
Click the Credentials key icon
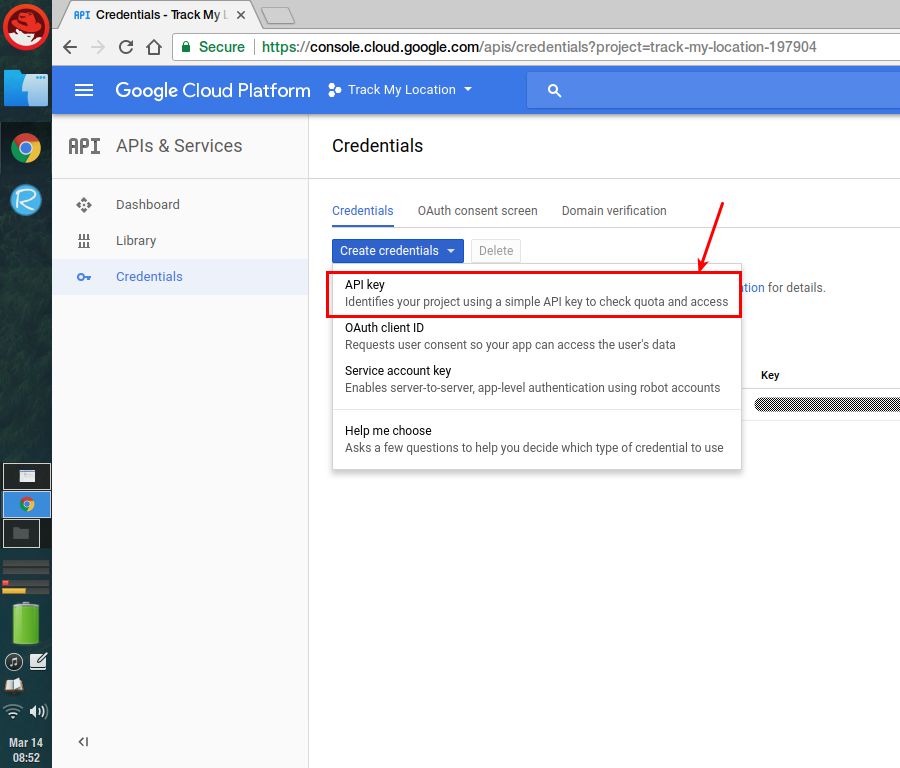[84, 277]
